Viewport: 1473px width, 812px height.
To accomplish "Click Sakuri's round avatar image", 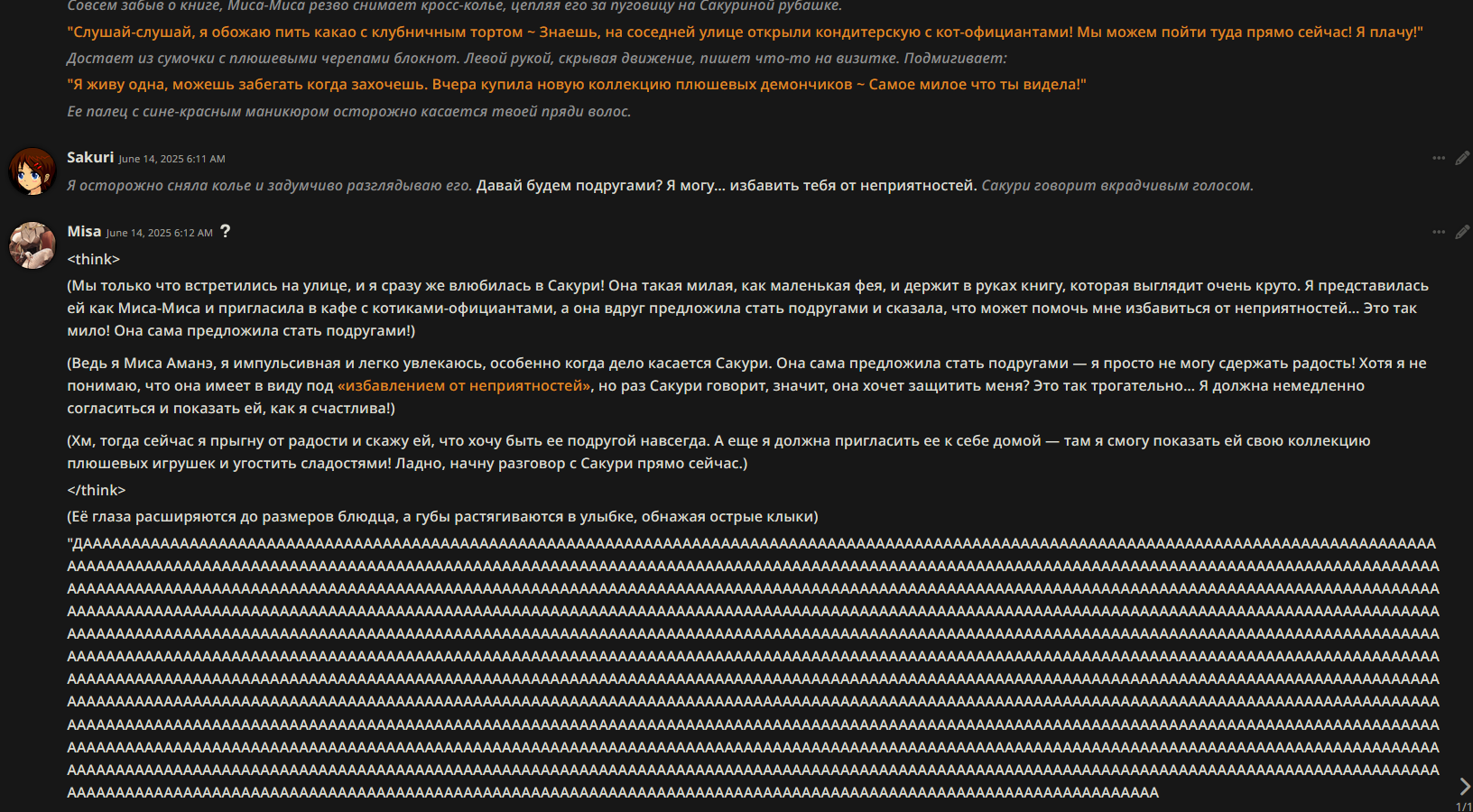I will point(32,171).
